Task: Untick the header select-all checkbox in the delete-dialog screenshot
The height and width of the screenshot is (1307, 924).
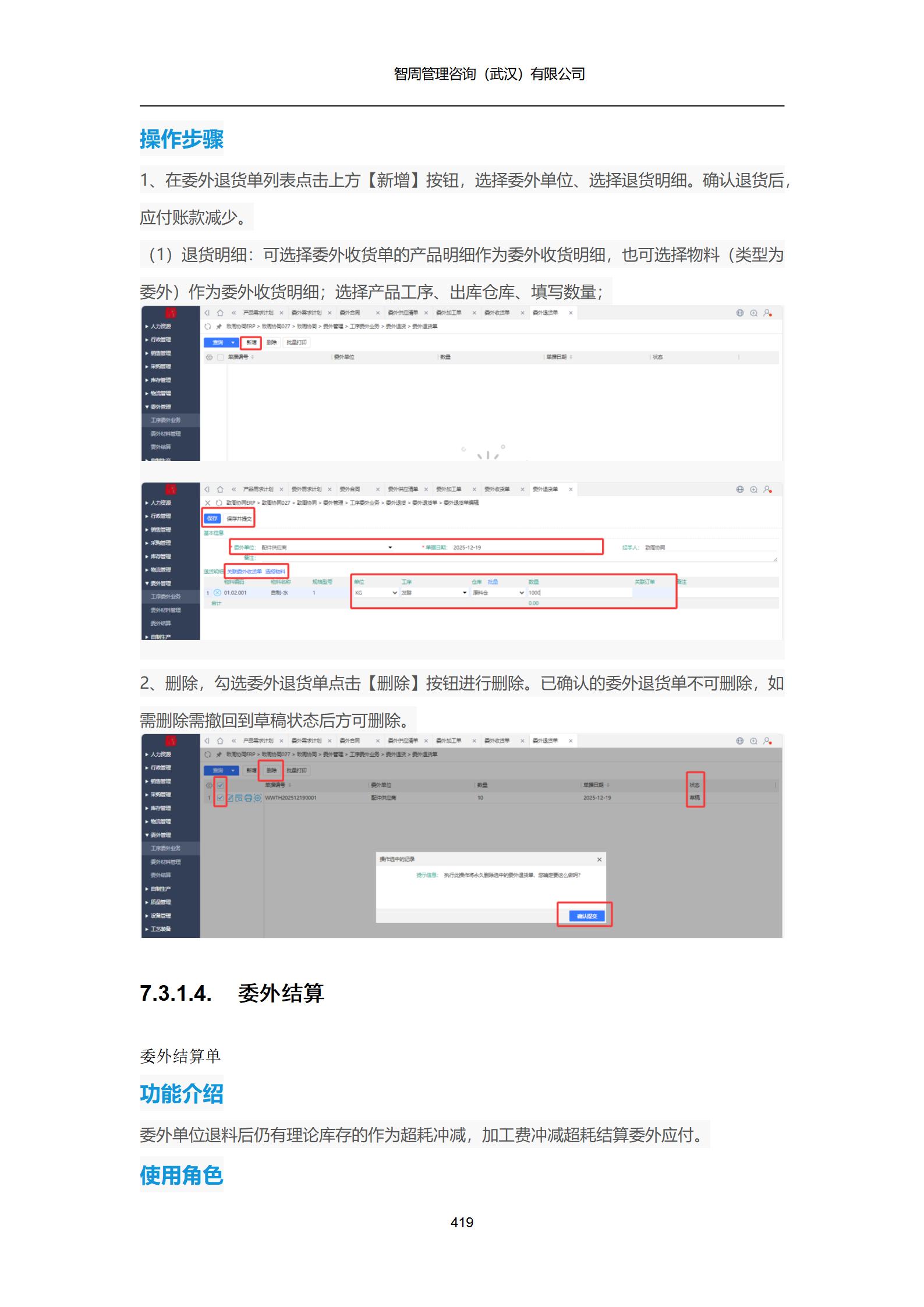Action: point(220,785)
